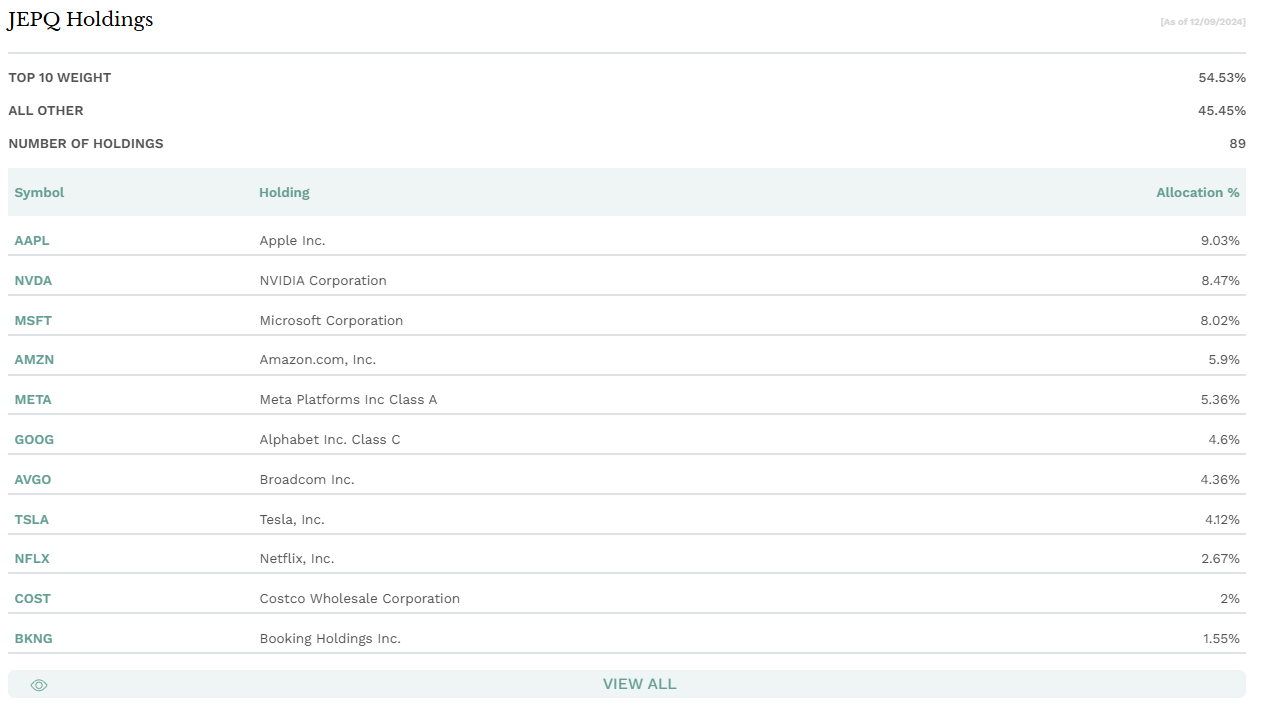Open the META symbol link
The height and width of the screenshot is (705, 1264).
(33, 400)
